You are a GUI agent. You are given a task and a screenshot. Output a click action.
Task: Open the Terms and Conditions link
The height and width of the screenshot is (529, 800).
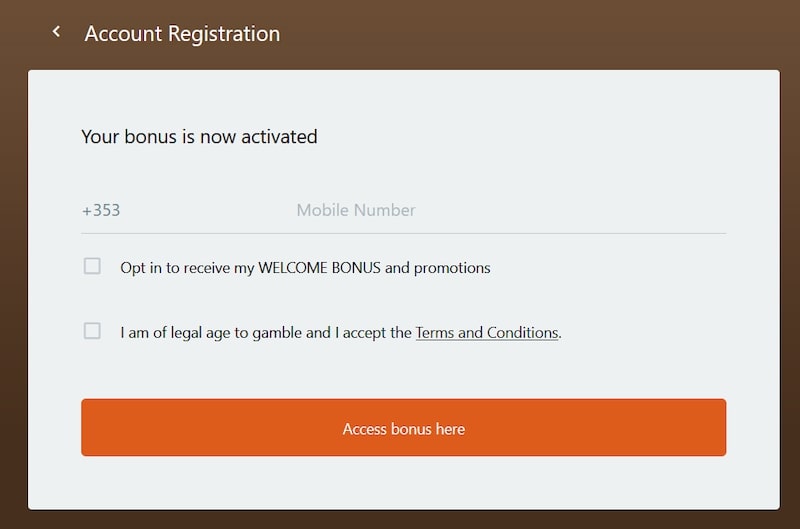[x=486, y=333]
